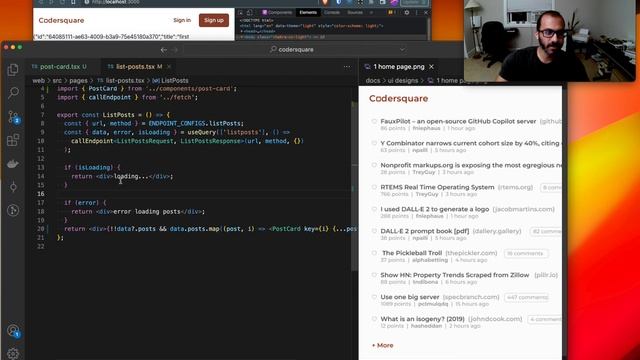The image size is (640, 360).
Task: Close the 1 home page.png tab
Action: (x=431, y=67)
